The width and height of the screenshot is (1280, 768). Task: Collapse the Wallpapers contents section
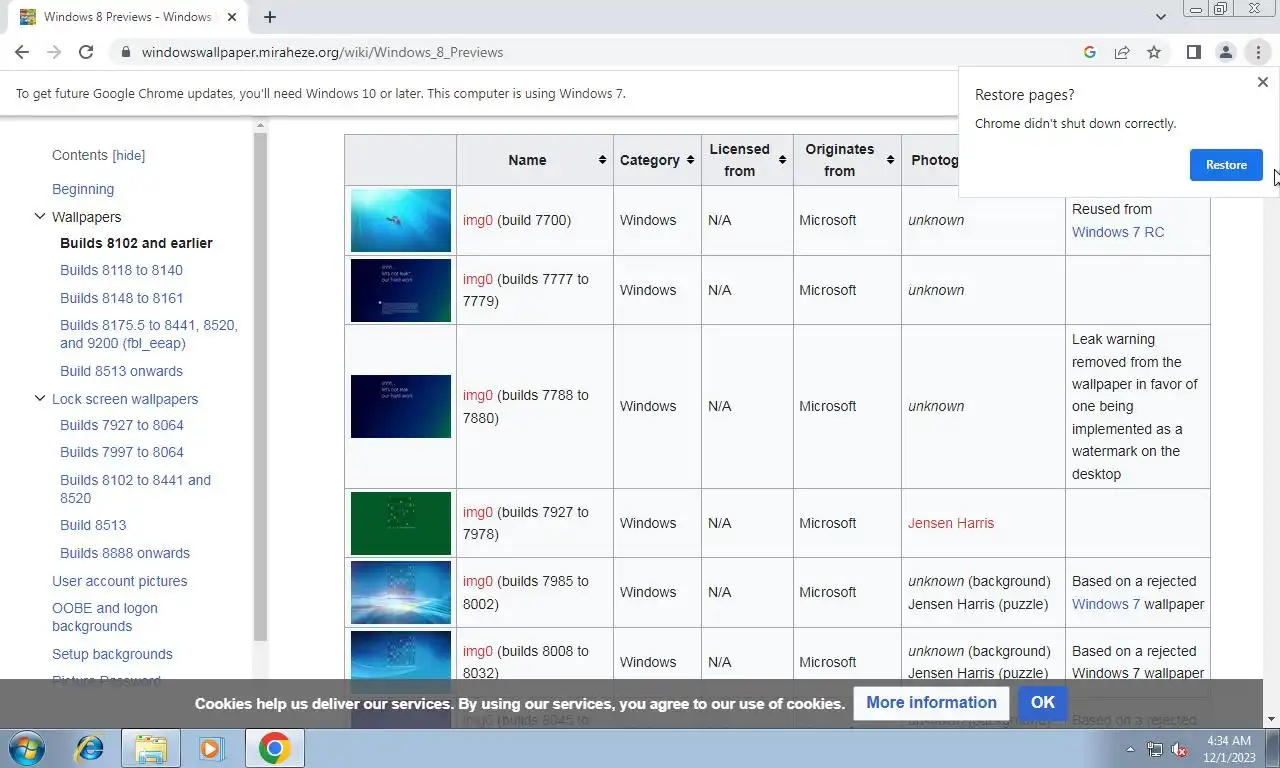(40, 216)
